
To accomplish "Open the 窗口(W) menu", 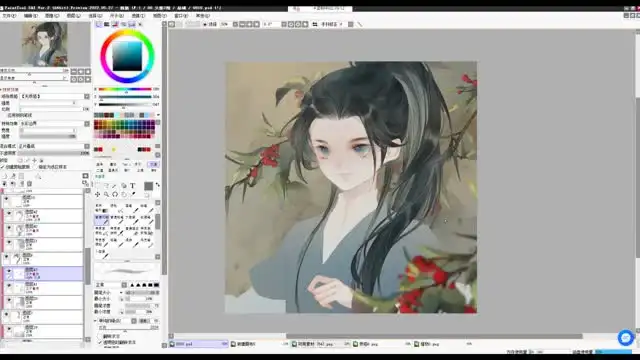I will [x=181, y=16].
